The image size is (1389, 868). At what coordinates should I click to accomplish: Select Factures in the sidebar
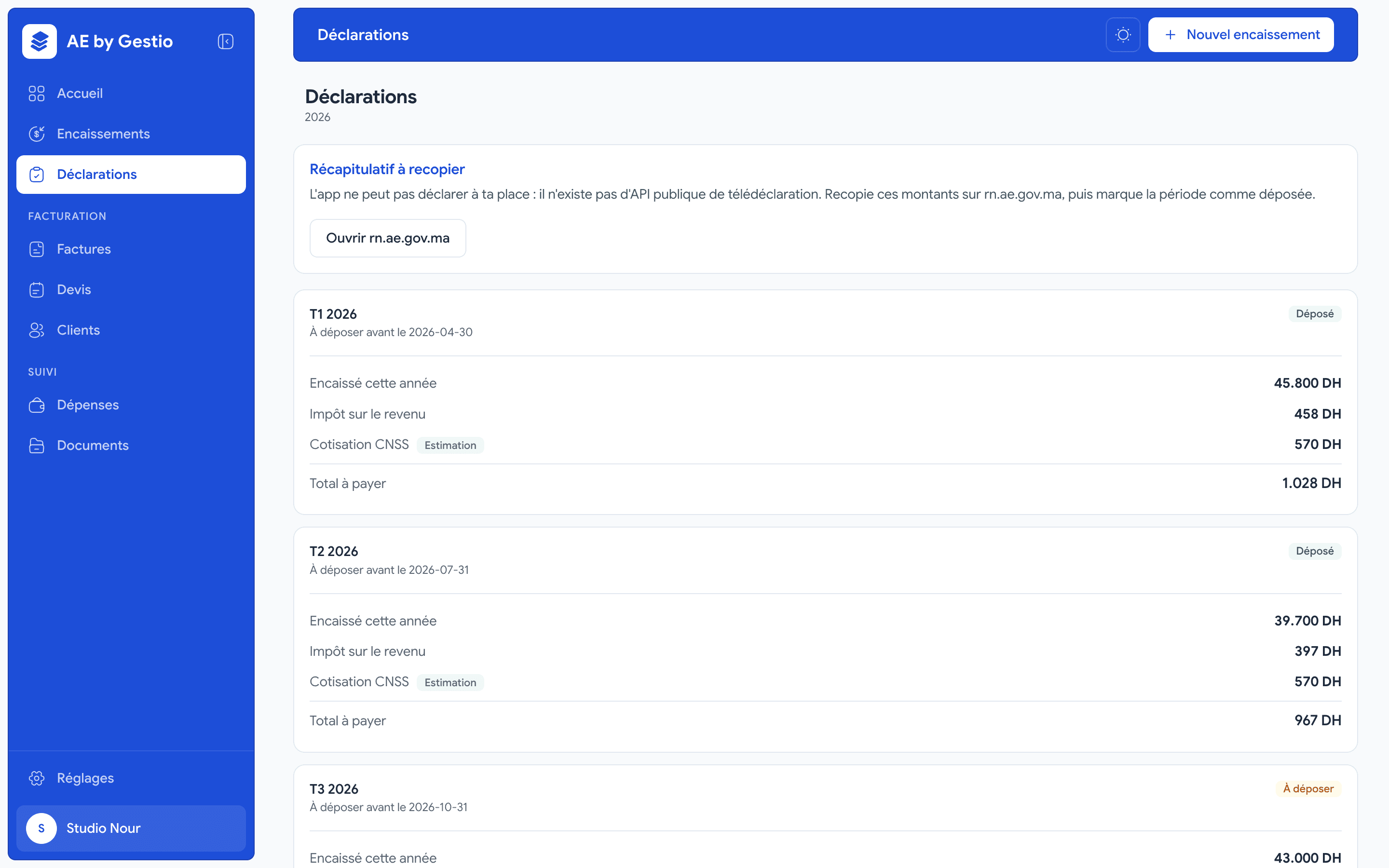coord(131,249)
